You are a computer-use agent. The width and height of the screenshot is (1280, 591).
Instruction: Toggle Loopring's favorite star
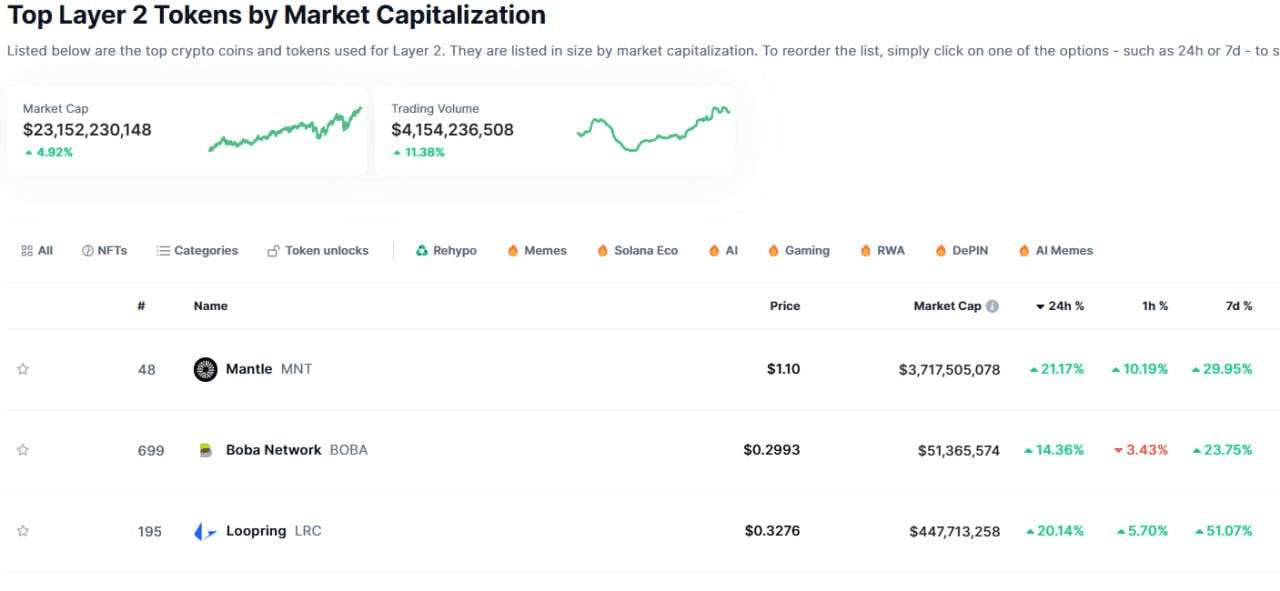point(23,531)
